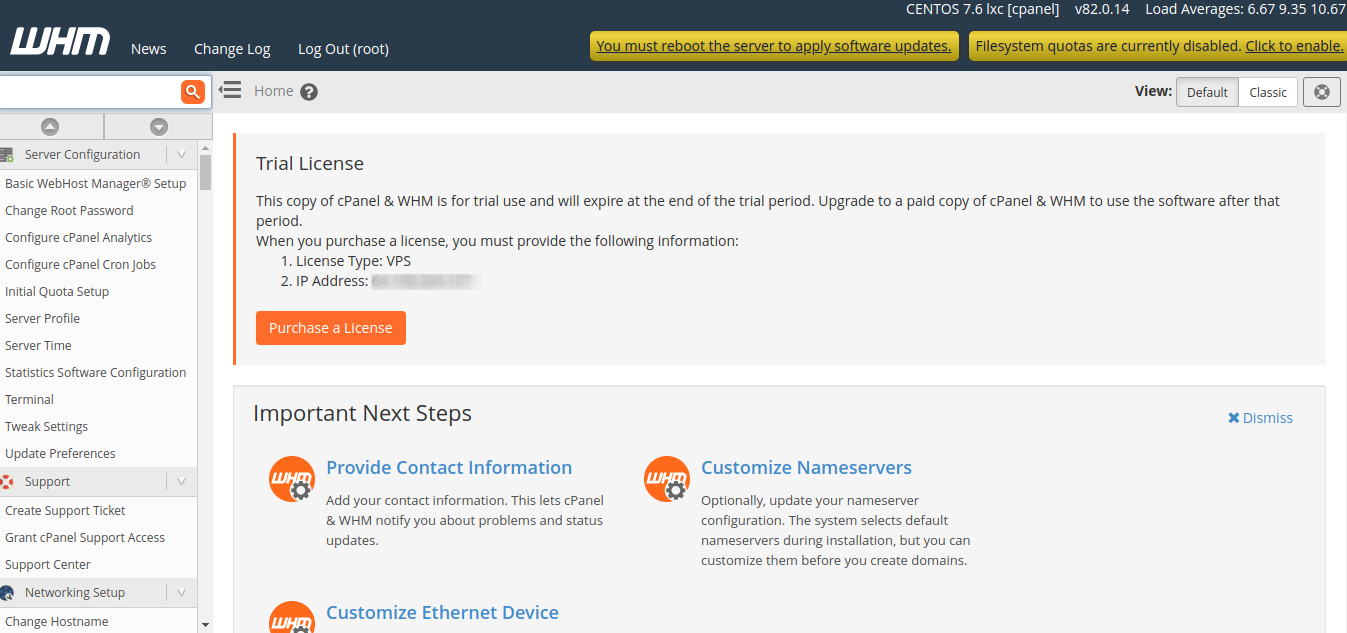Open Tweak Settings
Image resolution: width=1347 pixels, height=633 pixels.
47,427
